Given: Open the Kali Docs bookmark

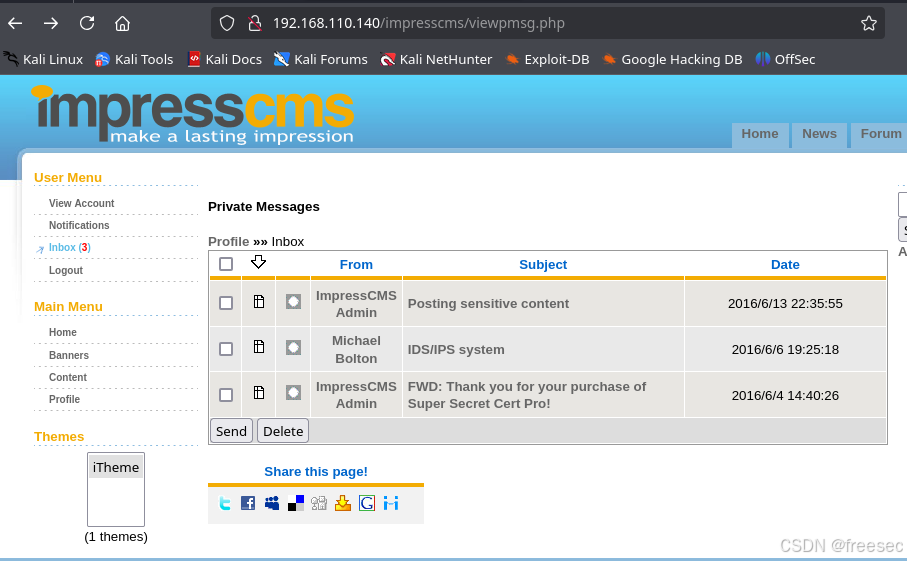Looking at the screenshot, I should [225, 59].
